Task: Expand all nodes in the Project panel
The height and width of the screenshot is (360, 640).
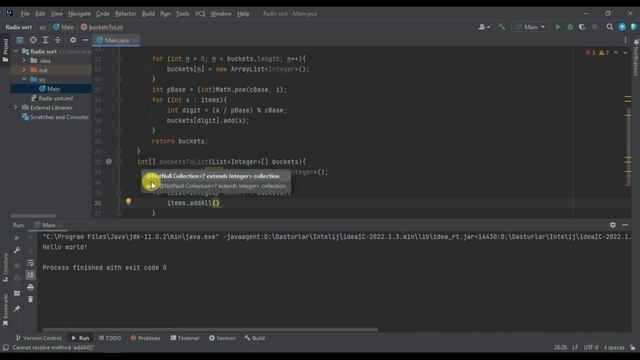Action: pos(45,40)
